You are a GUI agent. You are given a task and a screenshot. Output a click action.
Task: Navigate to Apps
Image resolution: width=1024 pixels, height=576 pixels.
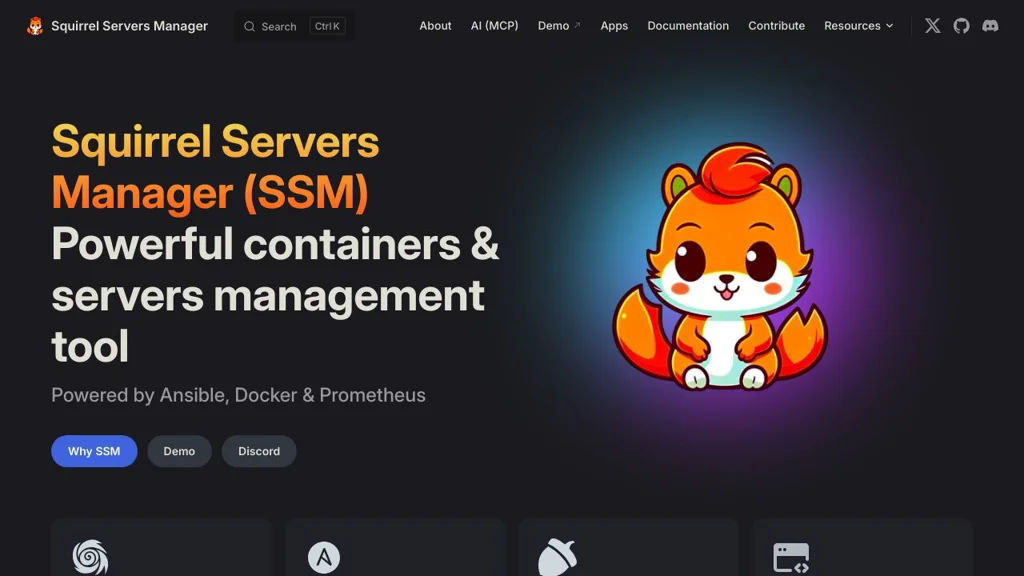point(614,26)
